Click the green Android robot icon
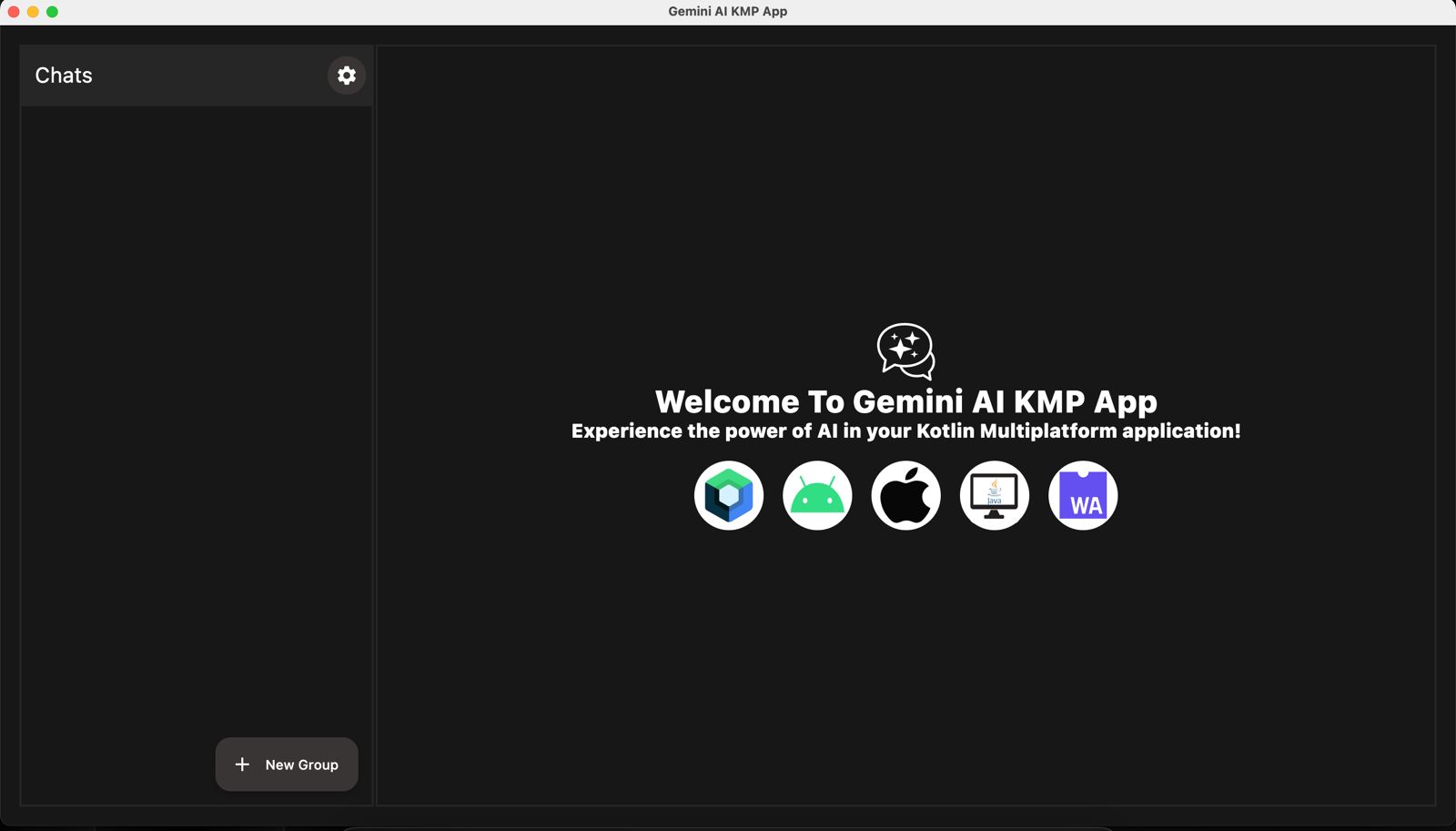Image resolution: width=1456 pixels, height=831 pixels. [817, 495]
